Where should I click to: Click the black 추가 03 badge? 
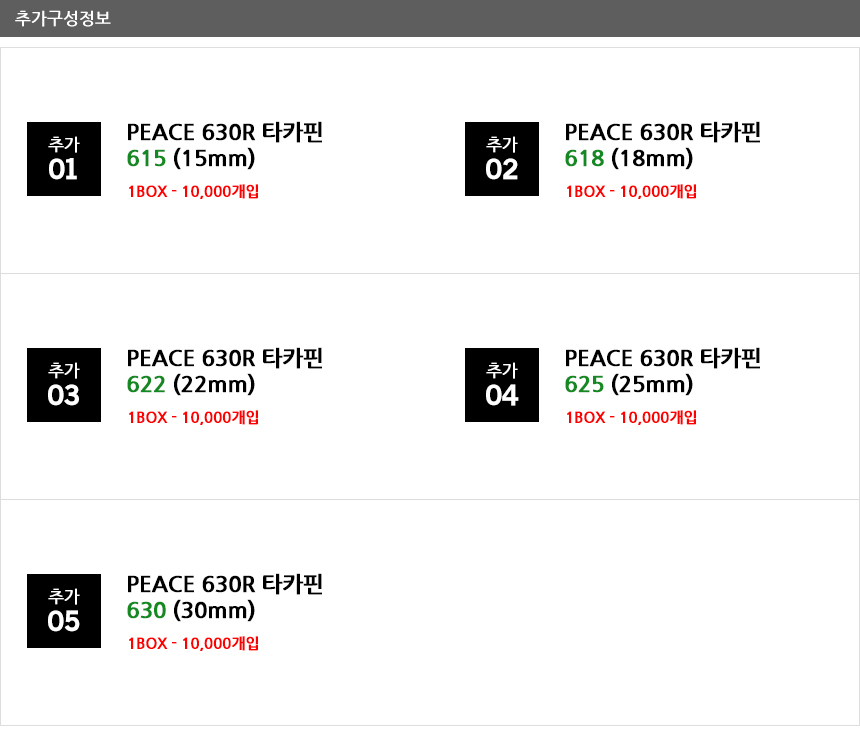pos(64,385)
